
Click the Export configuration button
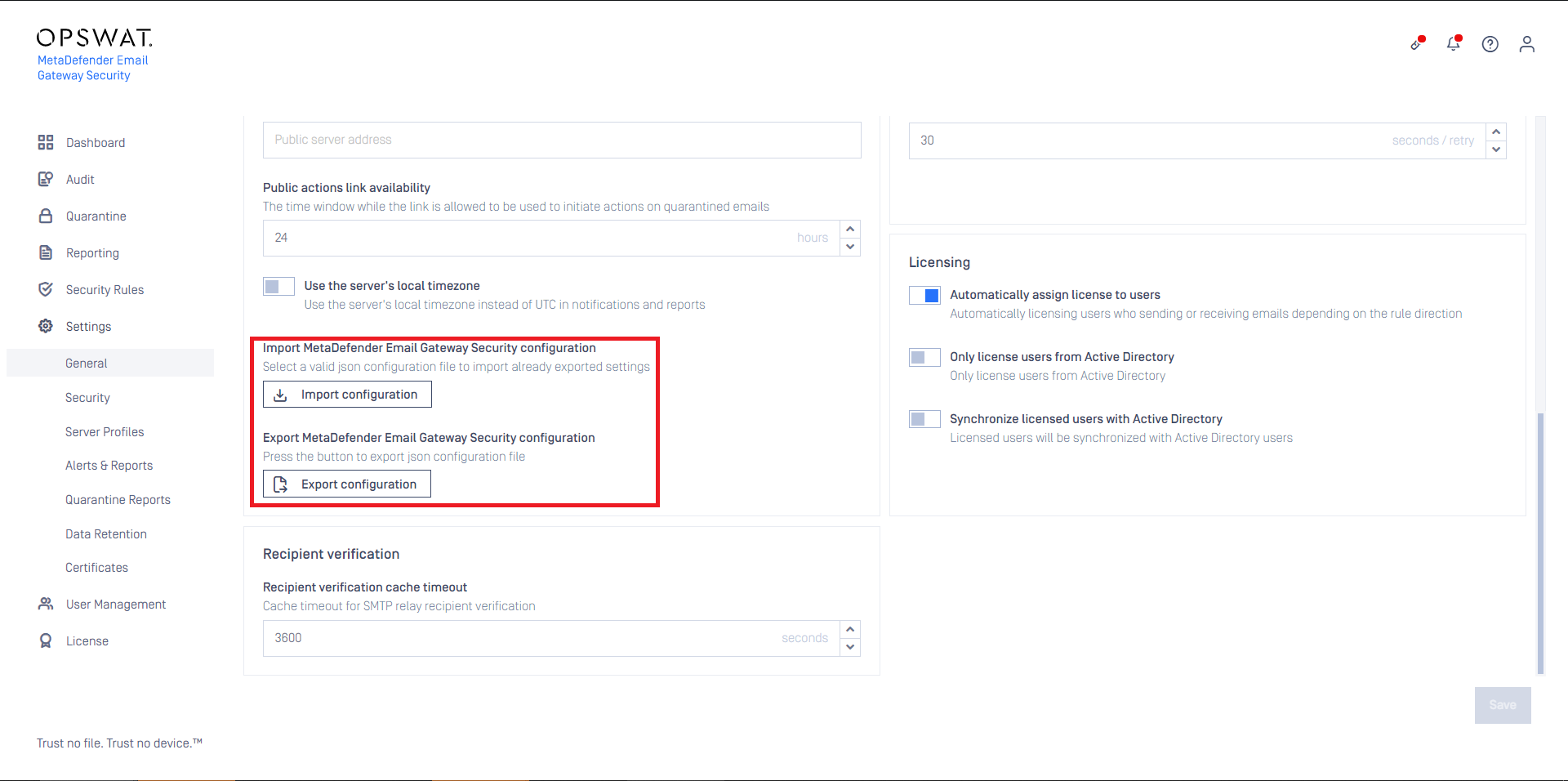click(346, 484)
